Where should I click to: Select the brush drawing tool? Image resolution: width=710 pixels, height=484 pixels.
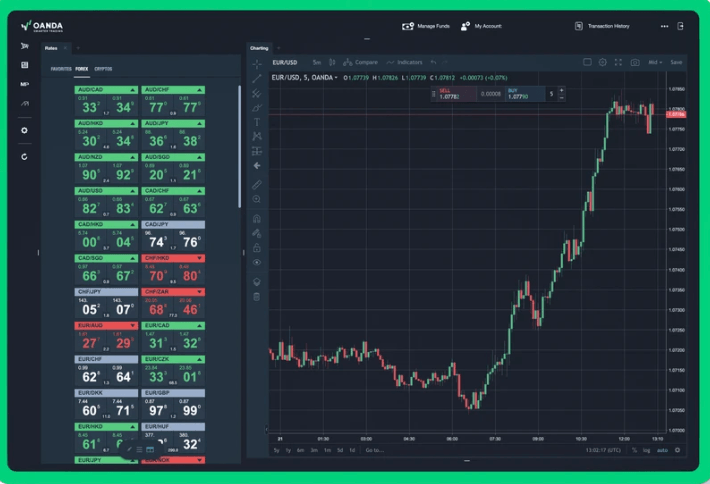257,108
